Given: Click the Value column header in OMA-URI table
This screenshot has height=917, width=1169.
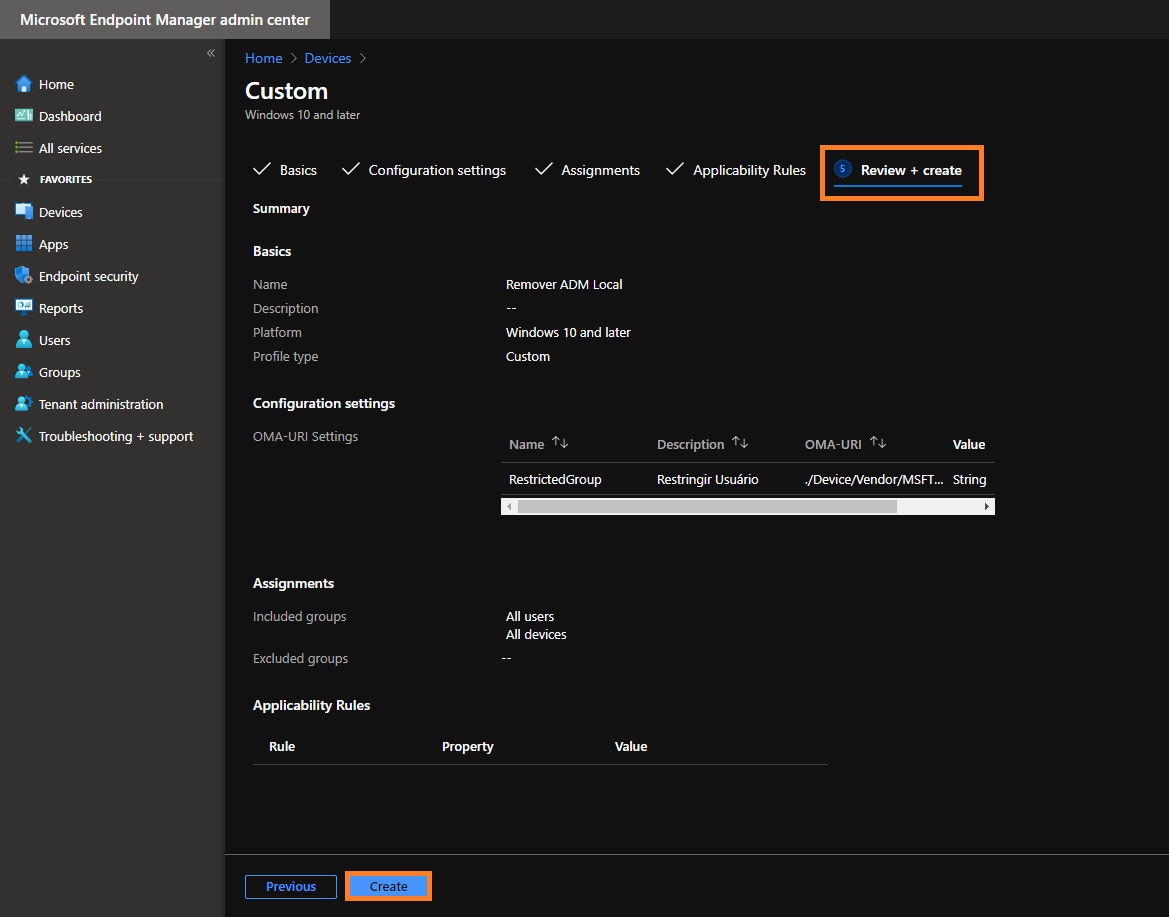Looking at the screenshot, I should coord(968,444).
